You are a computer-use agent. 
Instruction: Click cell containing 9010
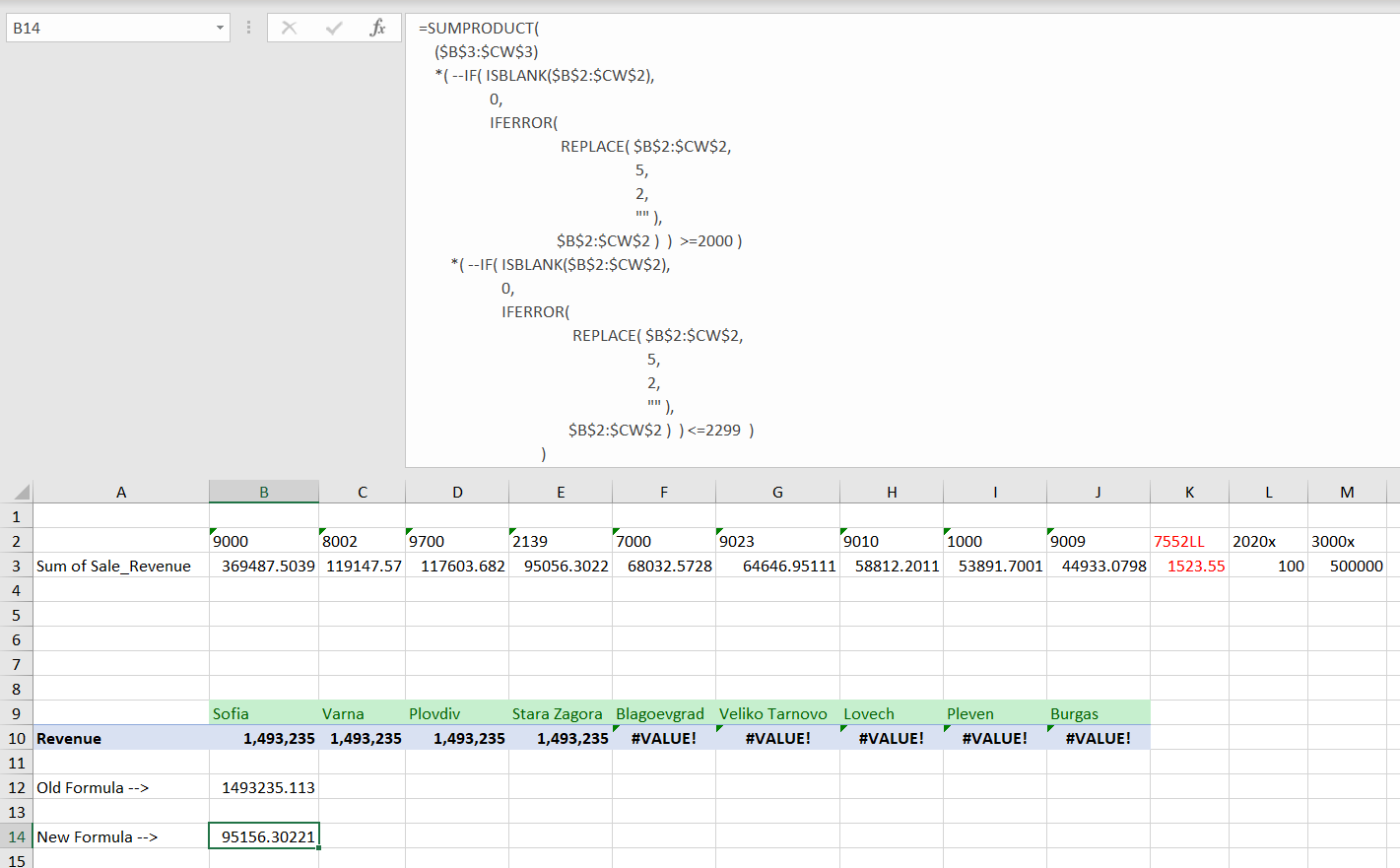(x=892, y=541)
